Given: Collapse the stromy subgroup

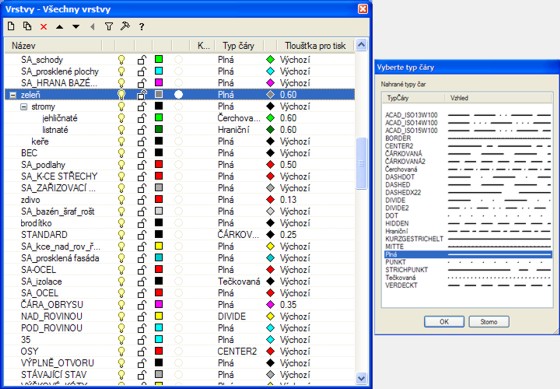Looking at the screenshot, I should point(24,107).
